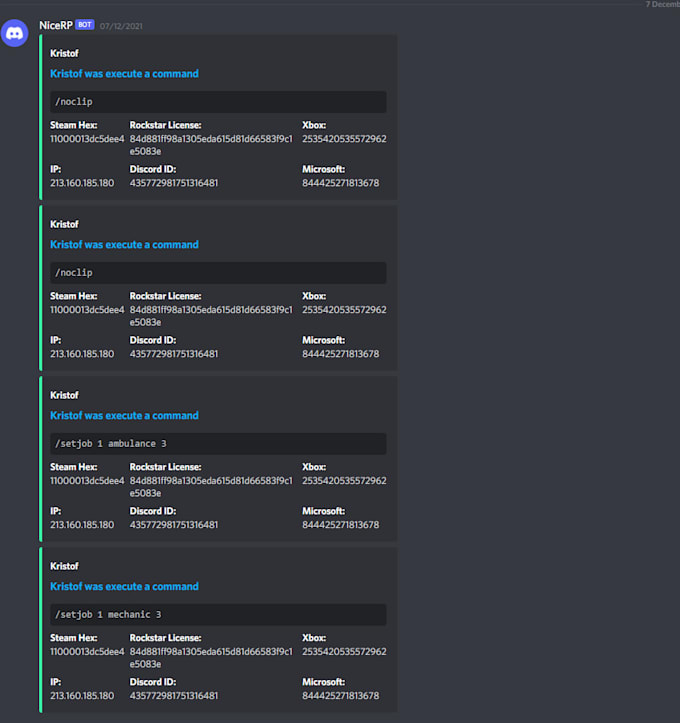Click the Microsoft value in first embed

coord(341,183)
